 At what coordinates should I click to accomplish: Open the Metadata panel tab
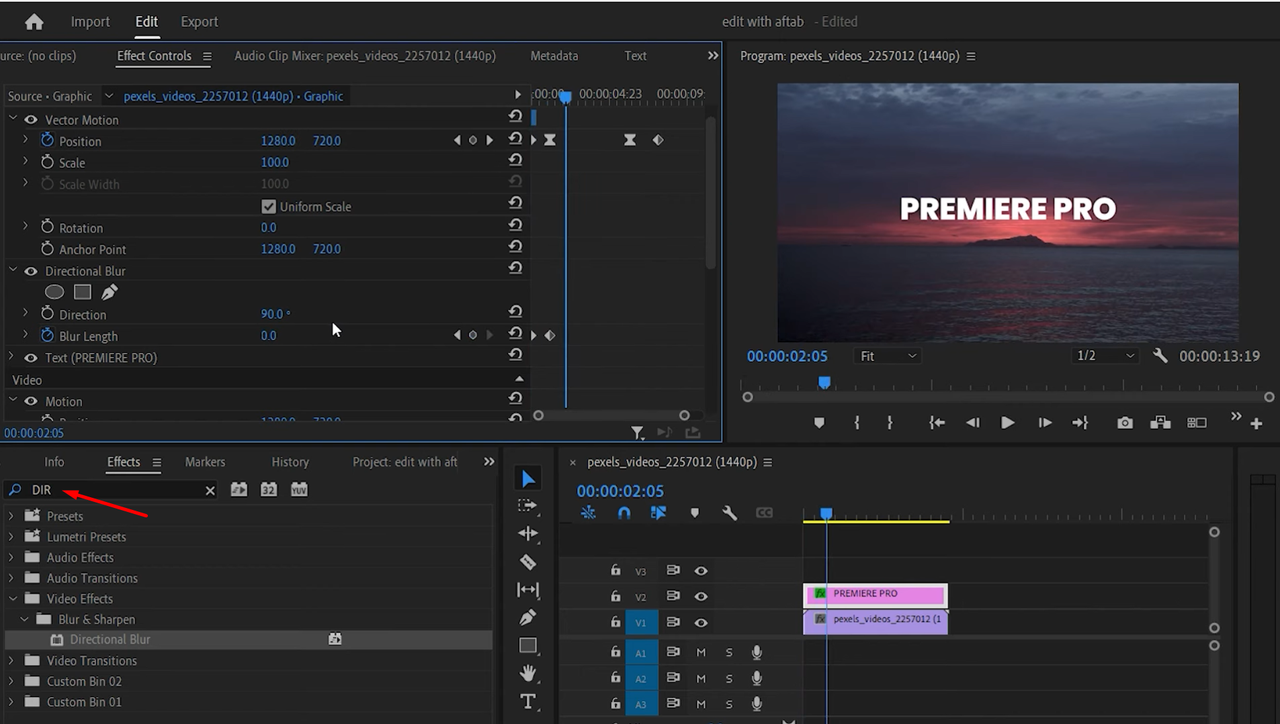coord(554,56)
